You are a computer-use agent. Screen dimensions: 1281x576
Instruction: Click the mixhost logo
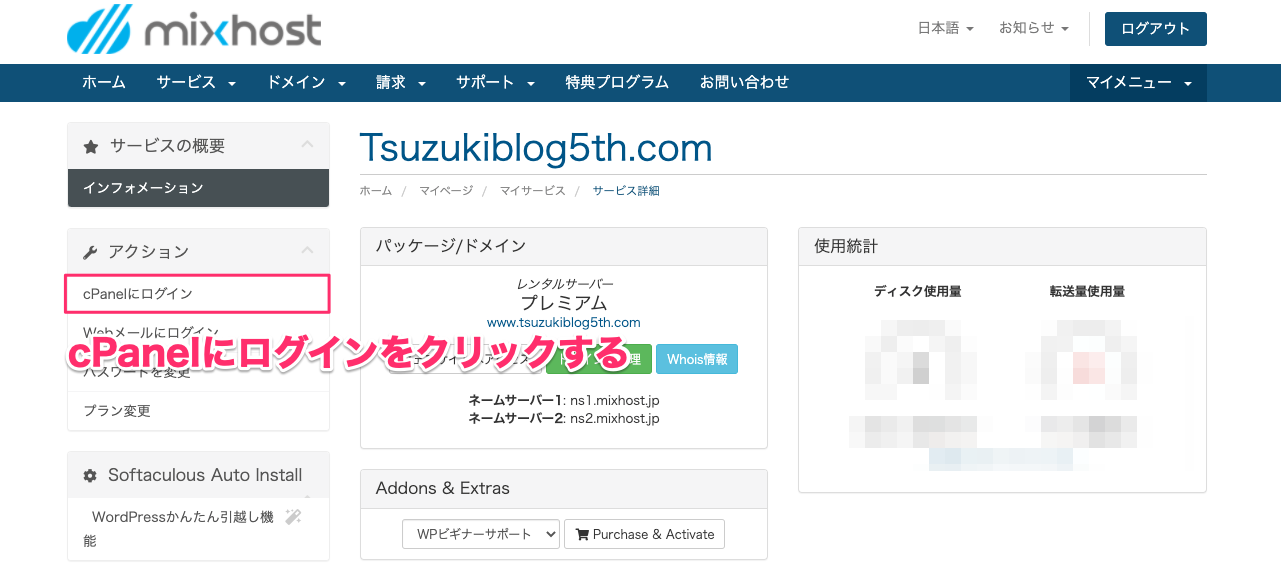(194, 28)
